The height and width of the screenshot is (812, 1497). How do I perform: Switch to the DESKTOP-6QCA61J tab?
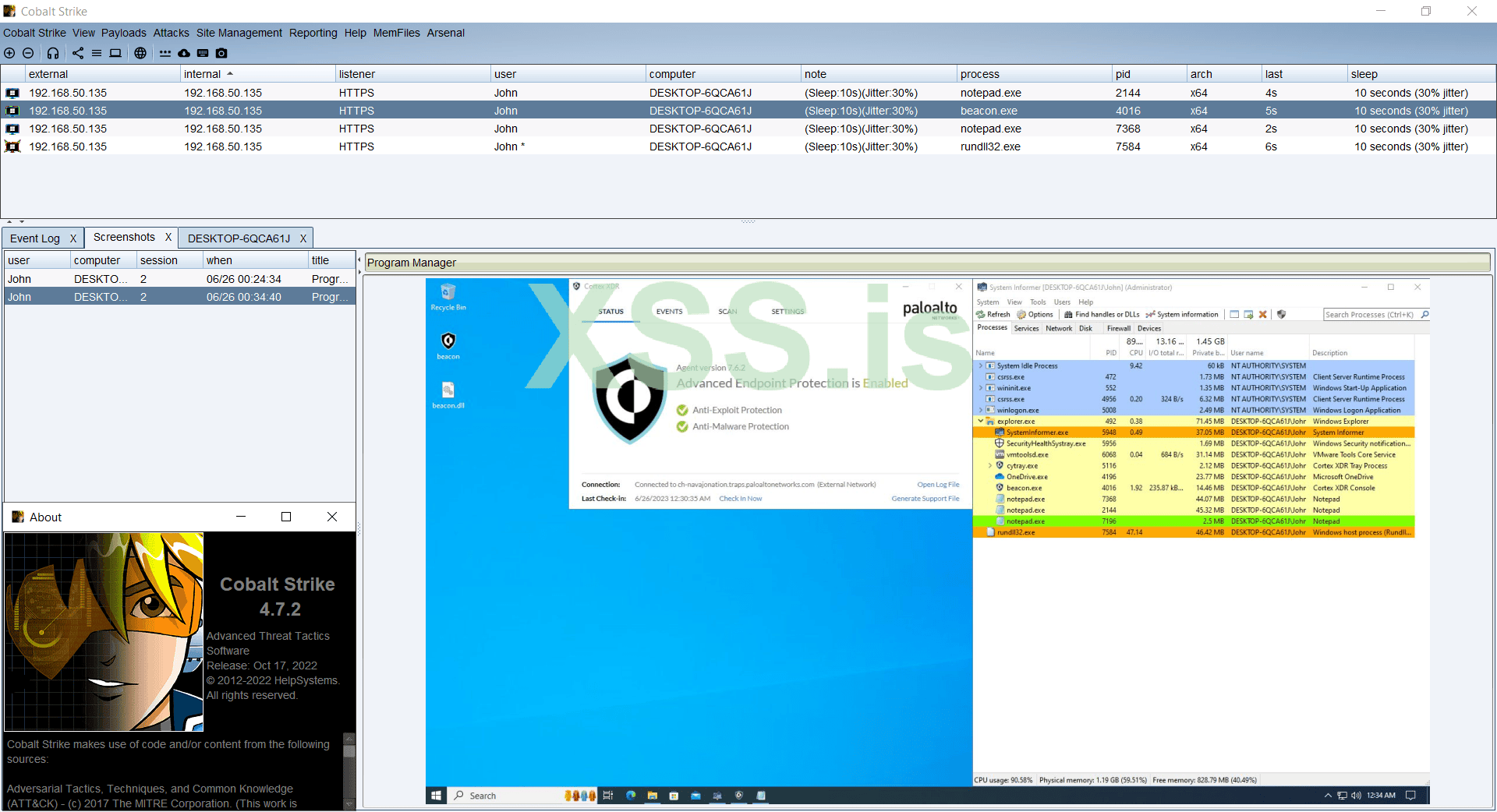(239, 238)
